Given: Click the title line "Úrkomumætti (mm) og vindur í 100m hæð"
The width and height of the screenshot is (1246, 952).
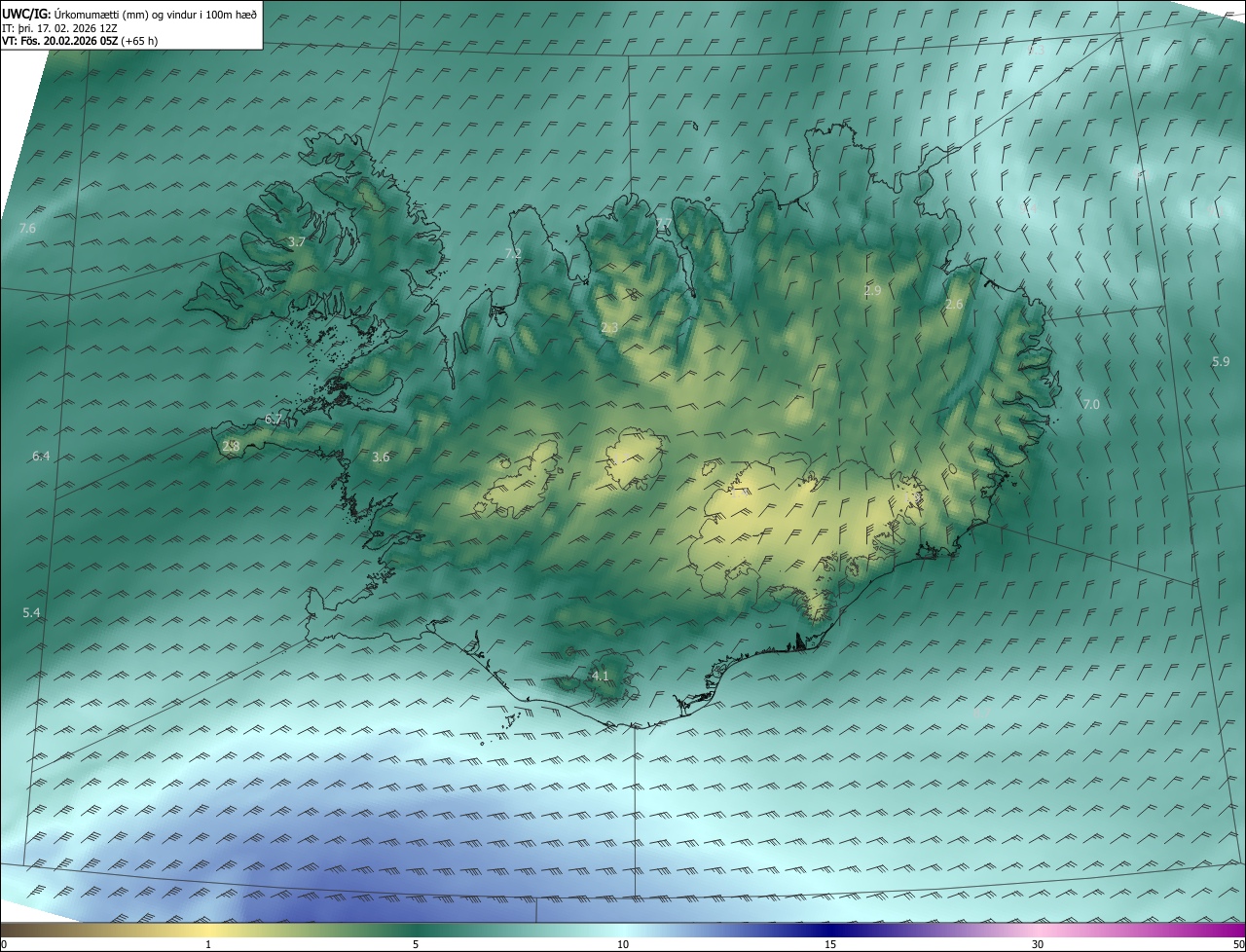Looking at the screenshot, I should pyautogui.click(x=155, y=14).
